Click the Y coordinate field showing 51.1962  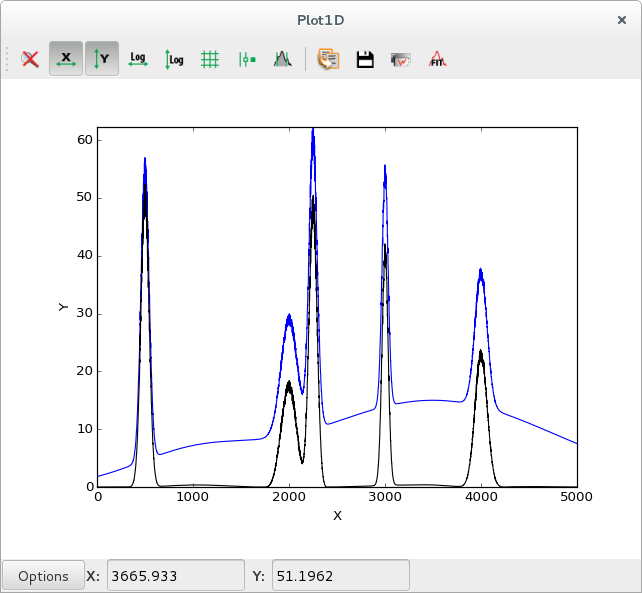(x=340, y=576)
